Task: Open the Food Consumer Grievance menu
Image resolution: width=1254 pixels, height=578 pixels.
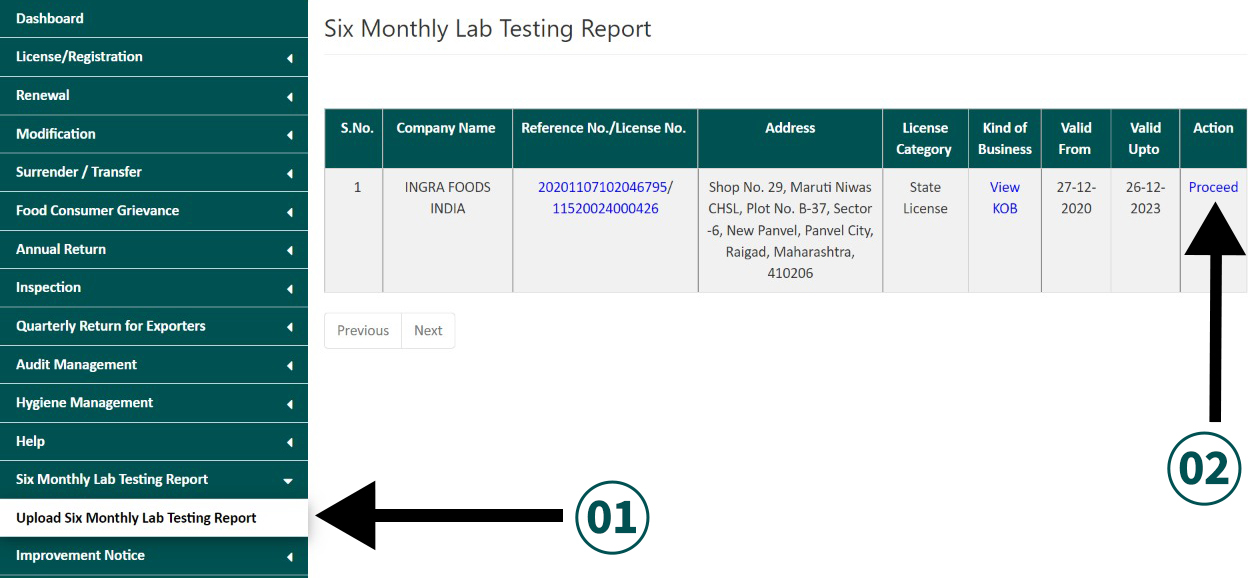Action: 154,211
